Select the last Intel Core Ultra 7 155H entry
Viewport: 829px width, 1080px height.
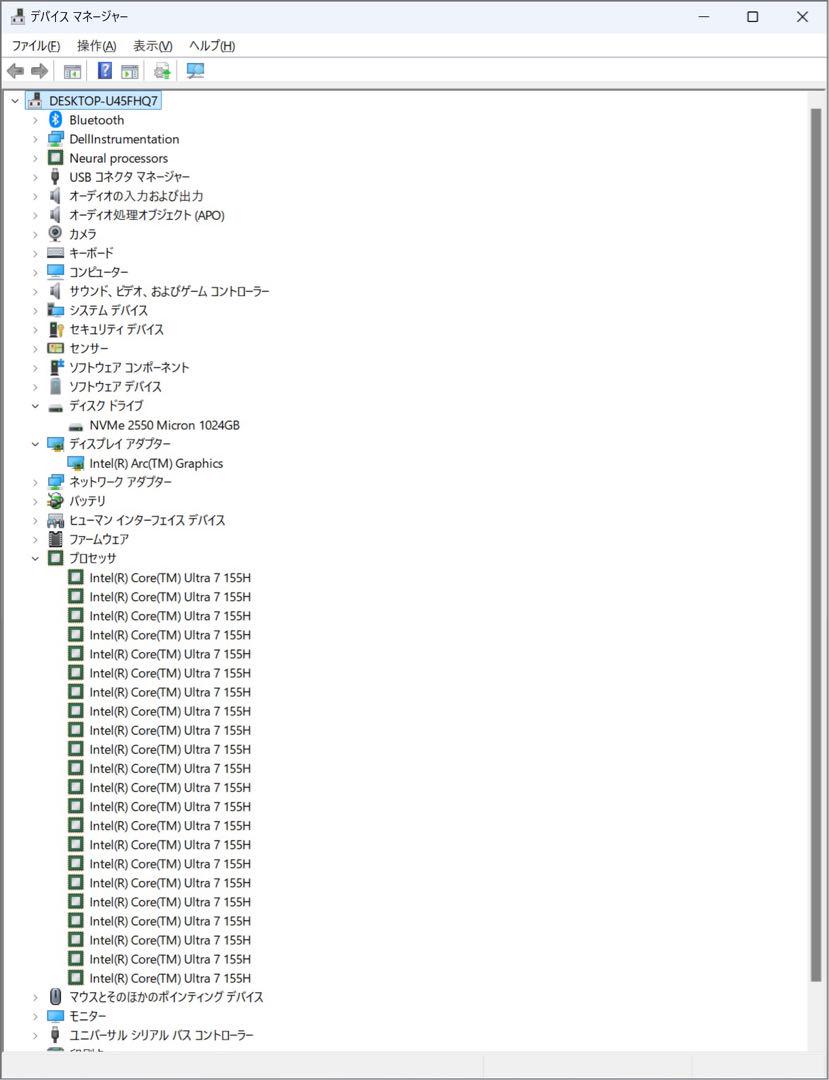[x=170, y=978]
